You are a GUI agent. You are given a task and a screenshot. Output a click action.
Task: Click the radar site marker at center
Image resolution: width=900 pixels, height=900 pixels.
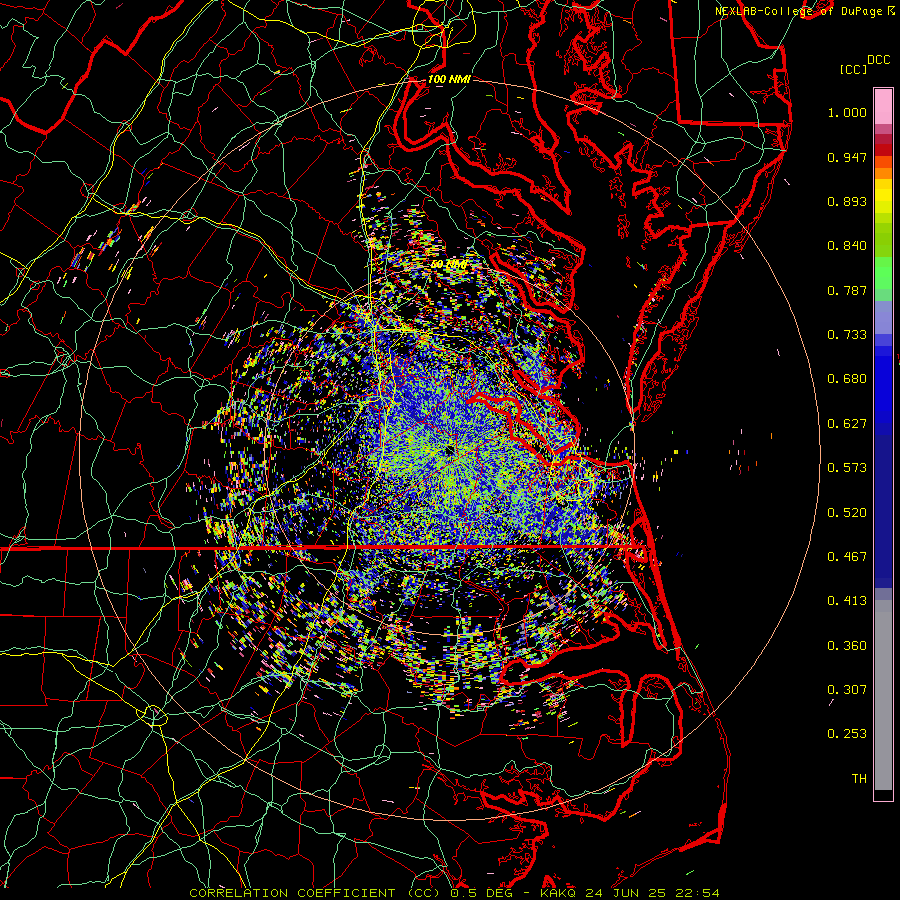coord(449,451)
